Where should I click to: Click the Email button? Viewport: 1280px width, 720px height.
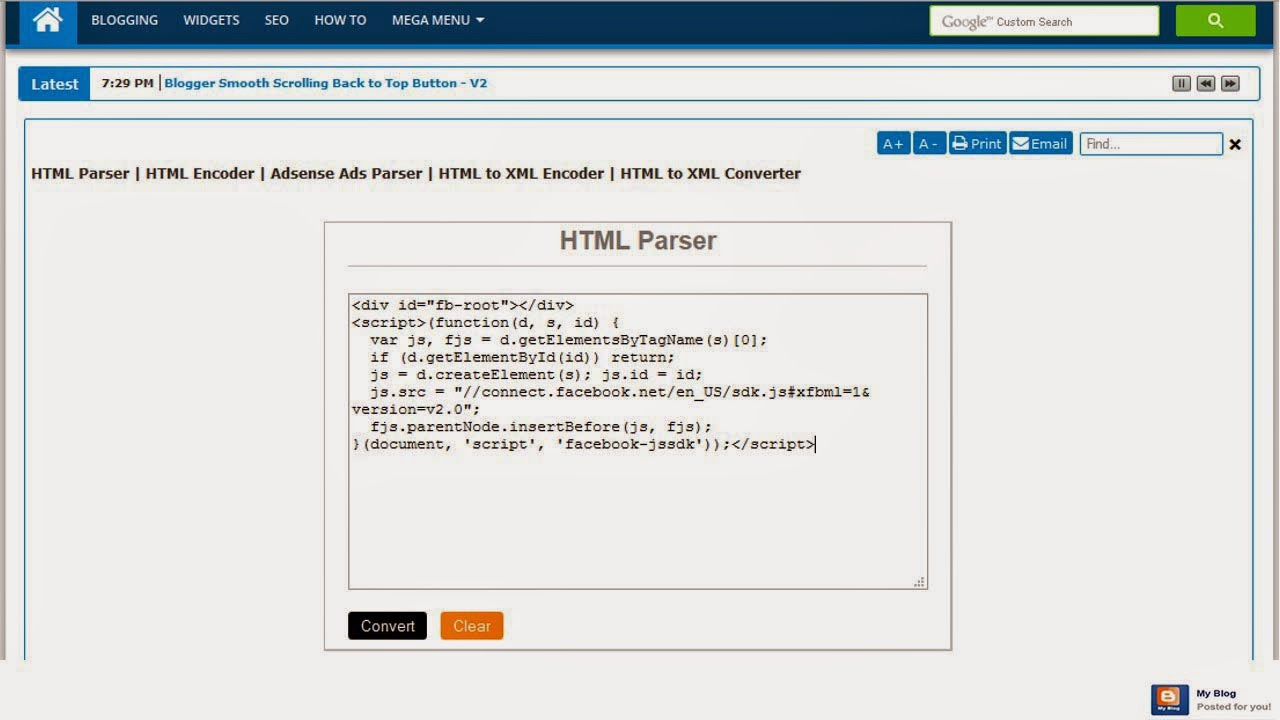pos(1041,144)
